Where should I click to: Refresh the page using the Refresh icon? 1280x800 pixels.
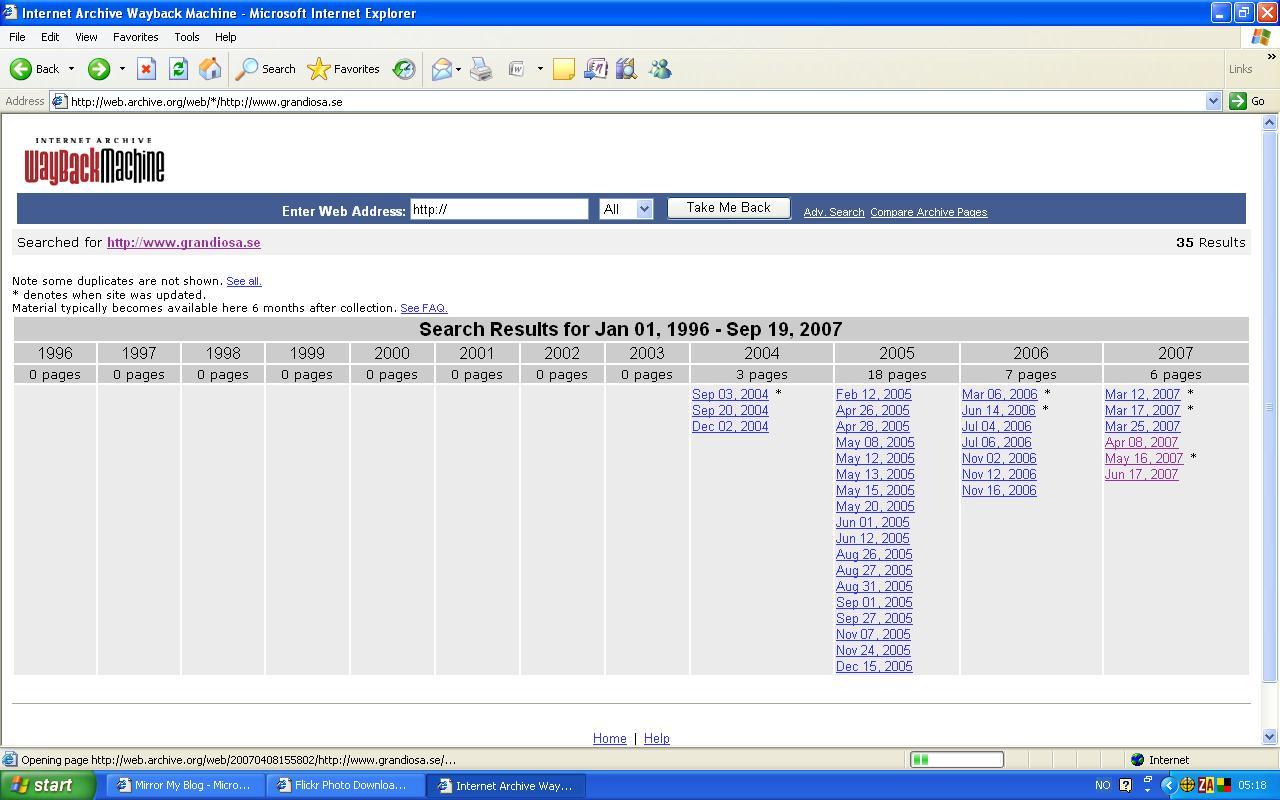click(x=178, y=69)
